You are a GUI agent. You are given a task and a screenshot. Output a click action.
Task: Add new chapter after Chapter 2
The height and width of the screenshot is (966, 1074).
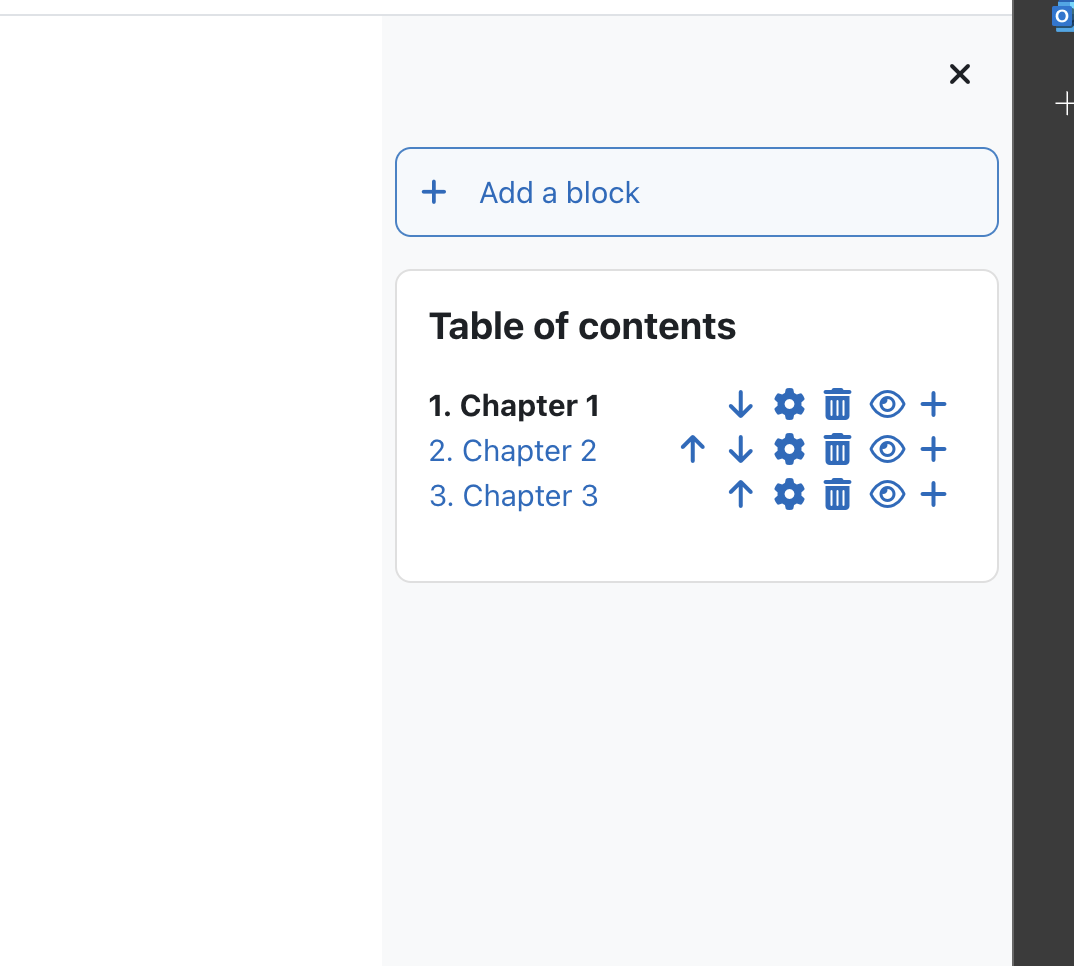(934, 449)
